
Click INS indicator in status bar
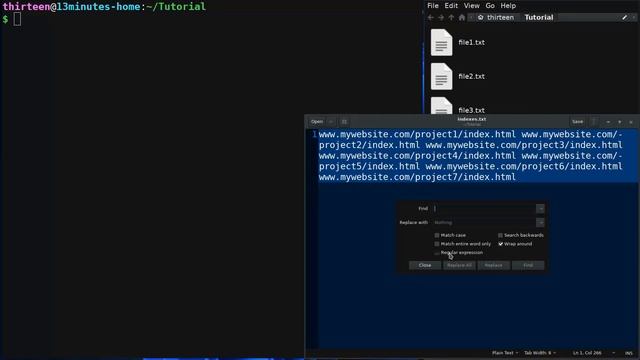point(629,353)
